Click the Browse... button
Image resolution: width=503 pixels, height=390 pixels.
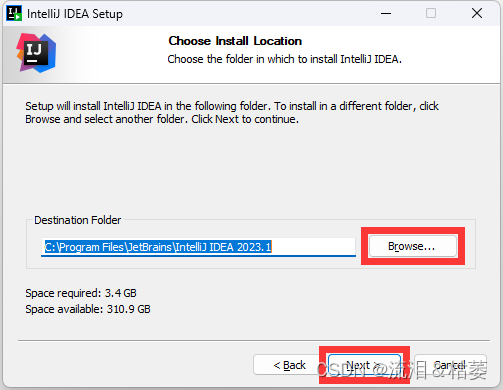413,246
